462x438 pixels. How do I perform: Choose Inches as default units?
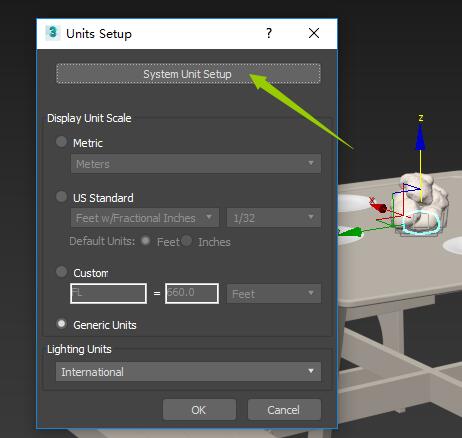tap(187, 241)
